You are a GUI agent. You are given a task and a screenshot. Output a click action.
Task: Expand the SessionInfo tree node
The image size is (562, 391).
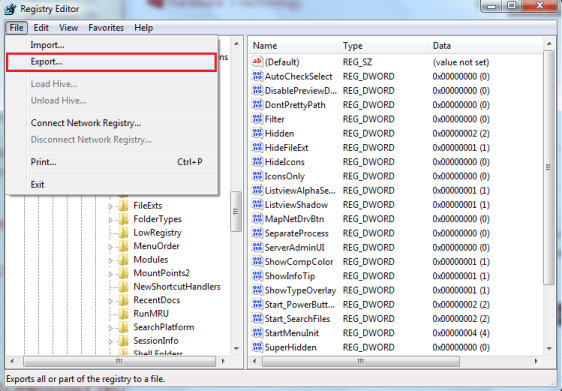pos(111,342)
